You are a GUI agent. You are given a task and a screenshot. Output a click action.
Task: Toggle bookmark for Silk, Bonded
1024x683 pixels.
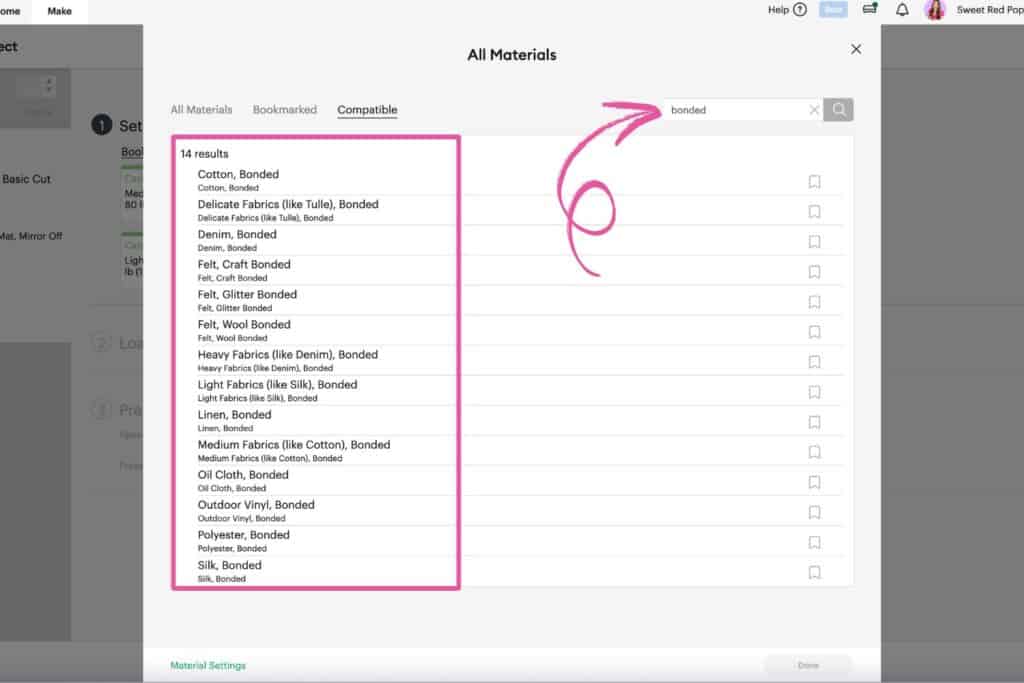point(814,572)
